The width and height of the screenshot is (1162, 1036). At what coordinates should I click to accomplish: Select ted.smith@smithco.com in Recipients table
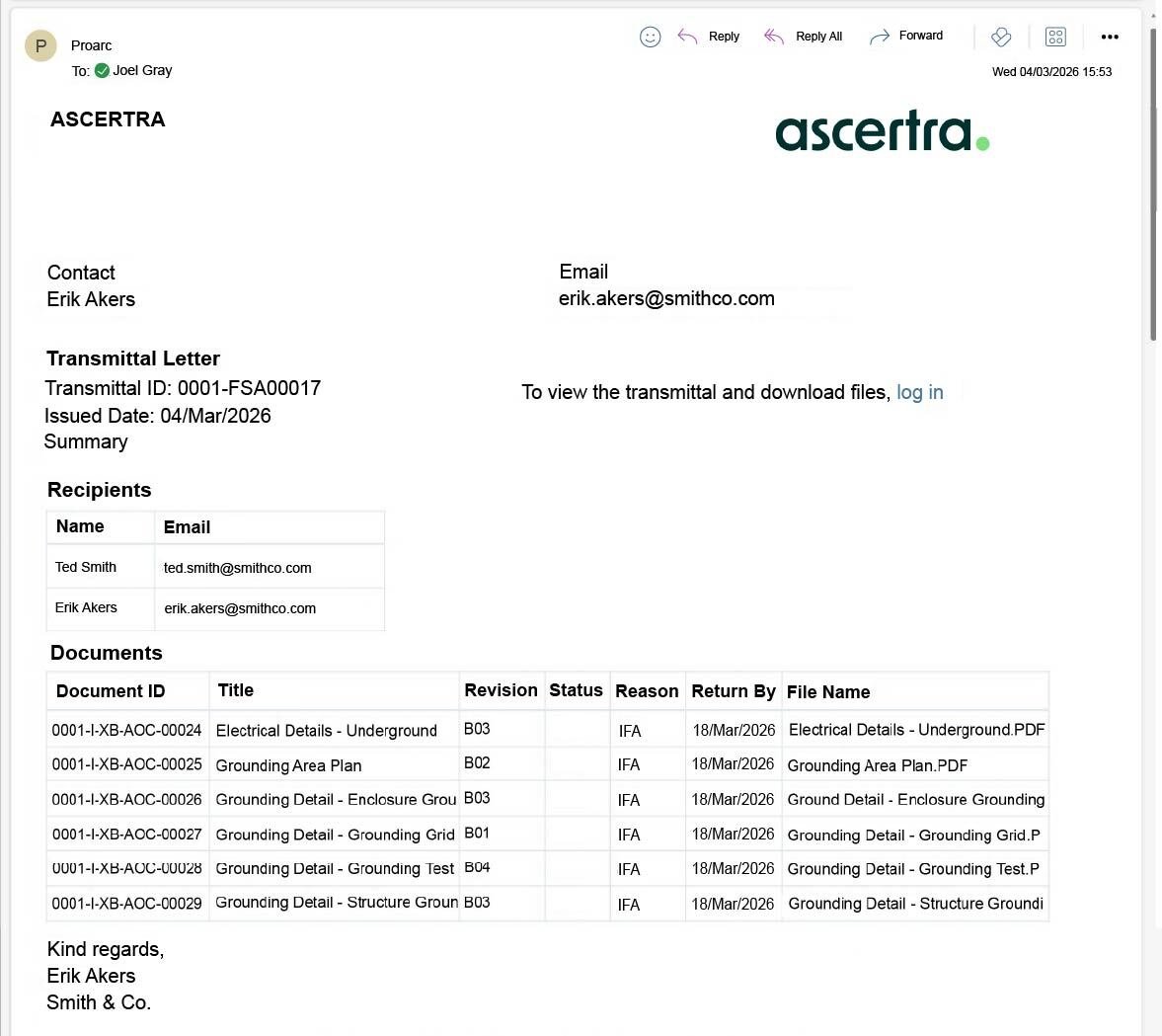(237, 568)
